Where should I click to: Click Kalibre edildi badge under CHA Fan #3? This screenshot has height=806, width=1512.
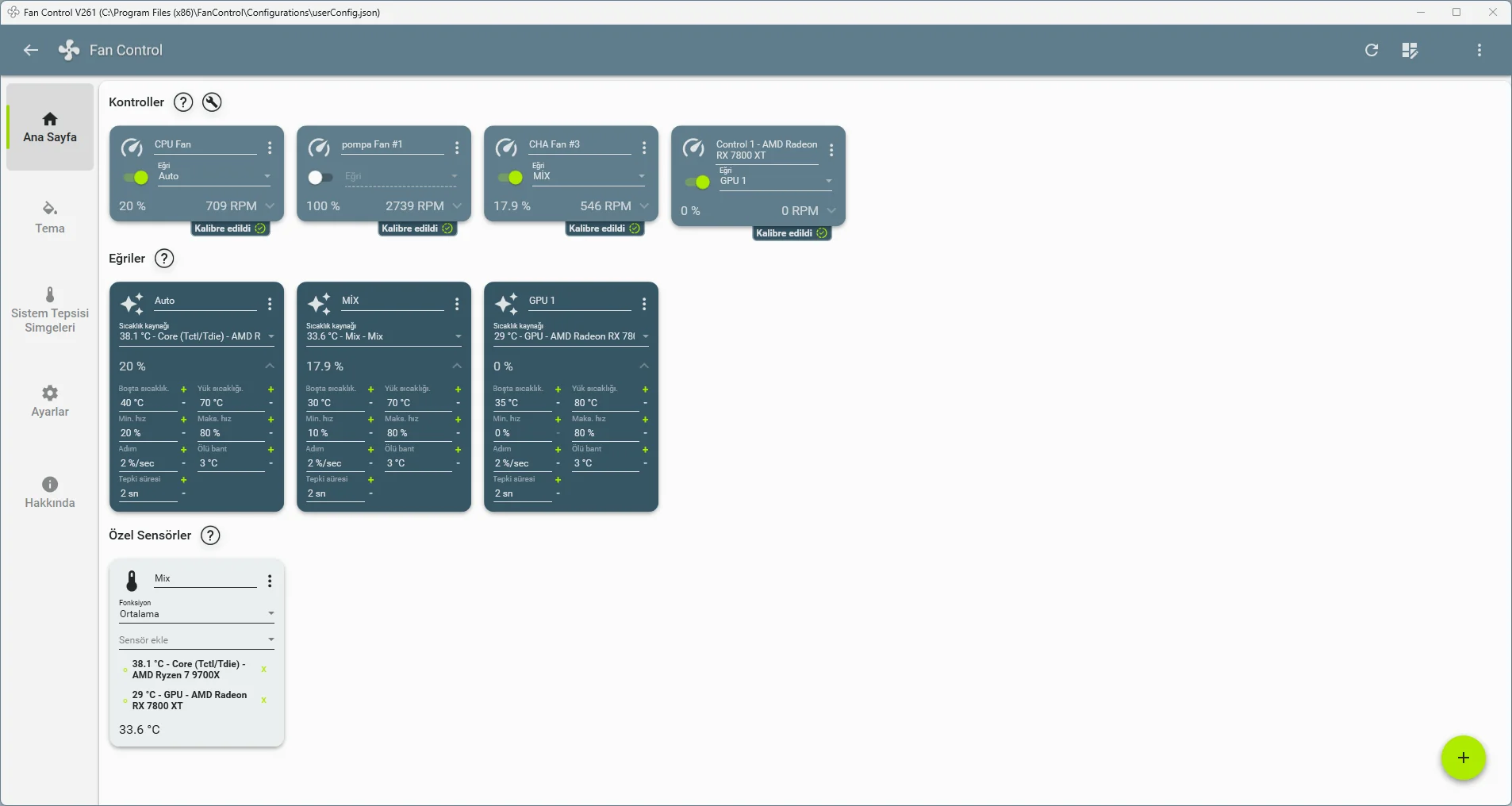(x=604, y=228)
